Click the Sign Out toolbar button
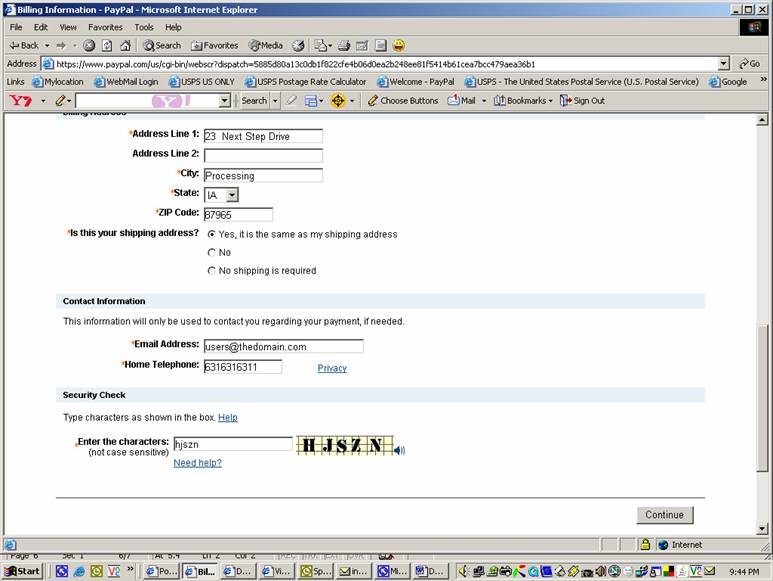This screenshot has width=773, height=581. pyautogui.click(x=582, y=101)
